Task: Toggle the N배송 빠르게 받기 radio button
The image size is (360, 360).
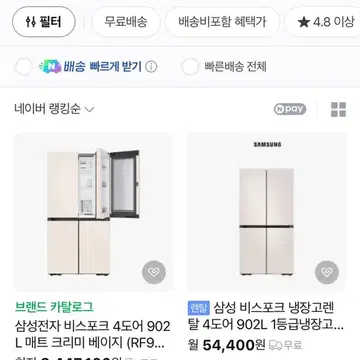Action: [24, 67]
